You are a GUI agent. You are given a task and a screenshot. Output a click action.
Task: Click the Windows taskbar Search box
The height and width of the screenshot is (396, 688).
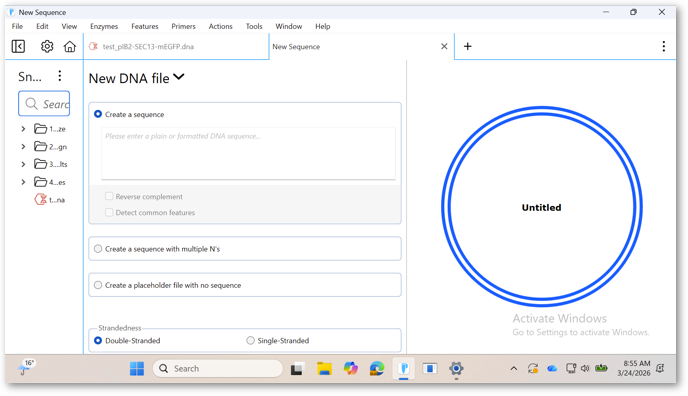tap(218, 369)
